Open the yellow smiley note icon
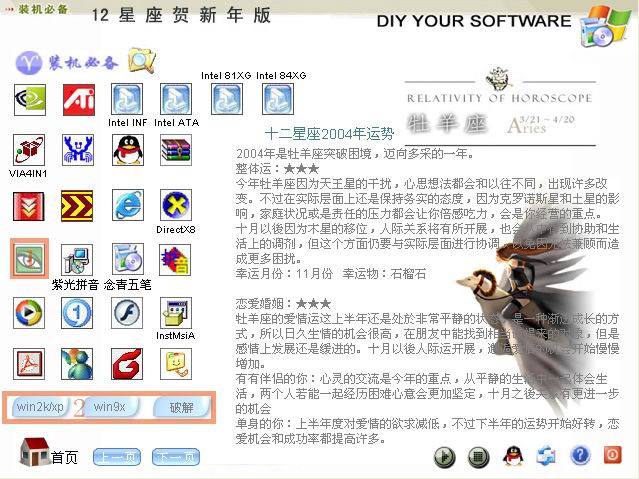Image resolution: width=639 pixels, height=479 pixels. pos(176,364)
